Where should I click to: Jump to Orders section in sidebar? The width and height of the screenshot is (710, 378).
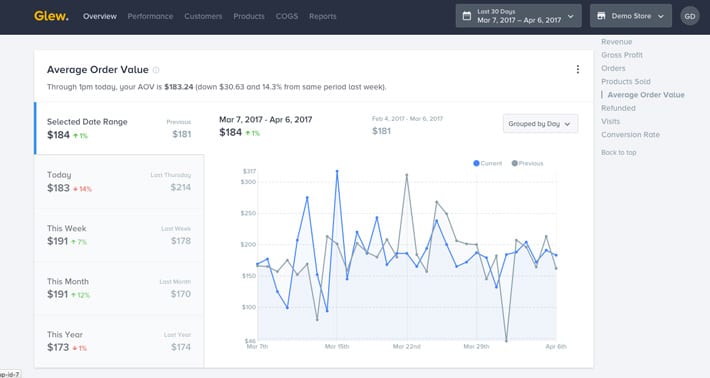coord(613,68)
